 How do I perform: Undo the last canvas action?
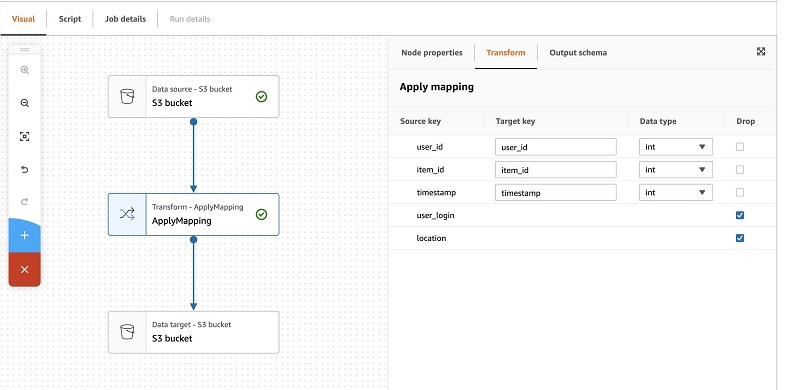pyautogui.click(x=24, y=169)
